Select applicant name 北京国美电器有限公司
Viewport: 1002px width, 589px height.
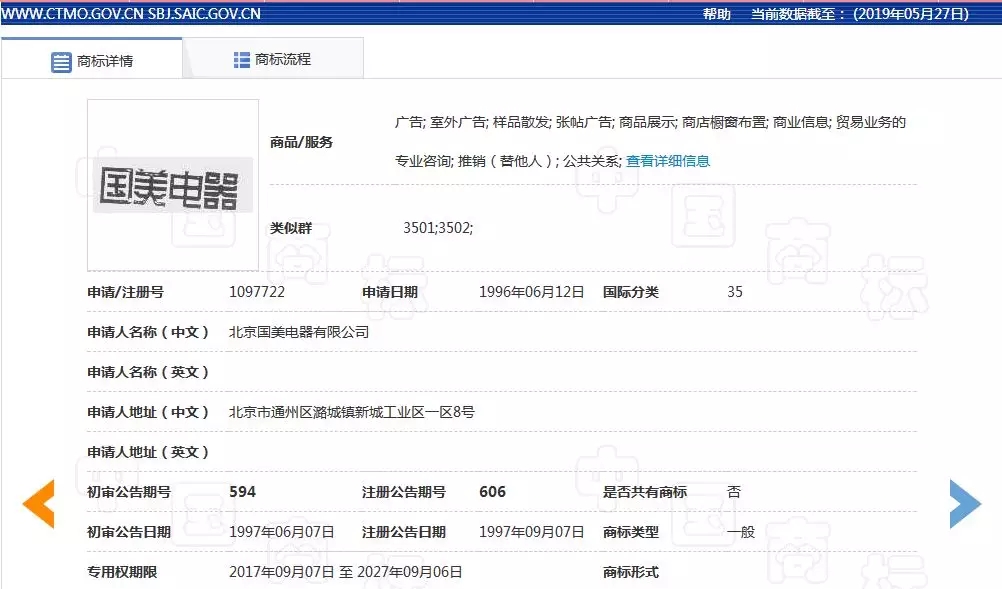[299, 332]
